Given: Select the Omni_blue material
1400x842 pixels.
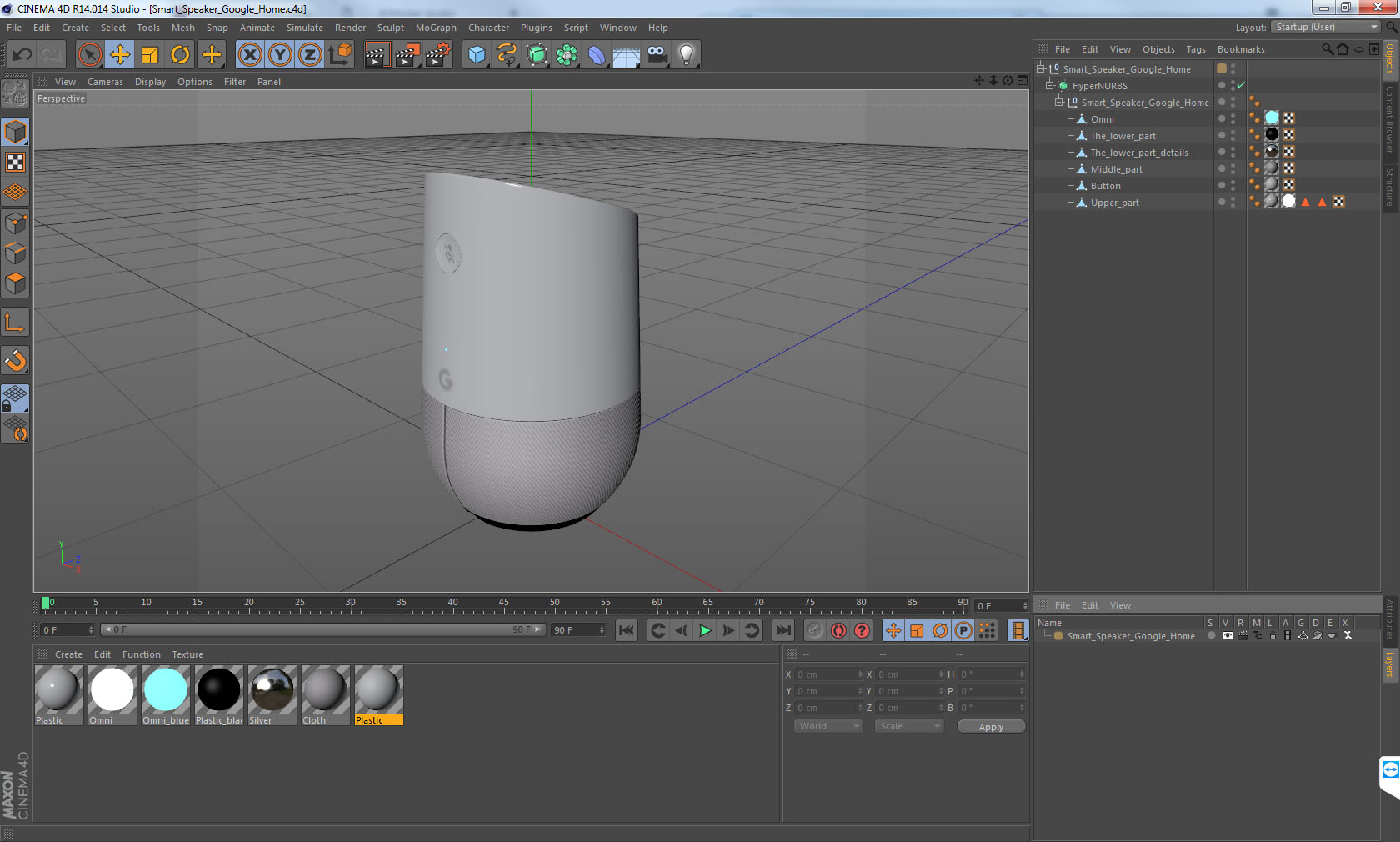Looking at the screenshot, I should [166, 695].
